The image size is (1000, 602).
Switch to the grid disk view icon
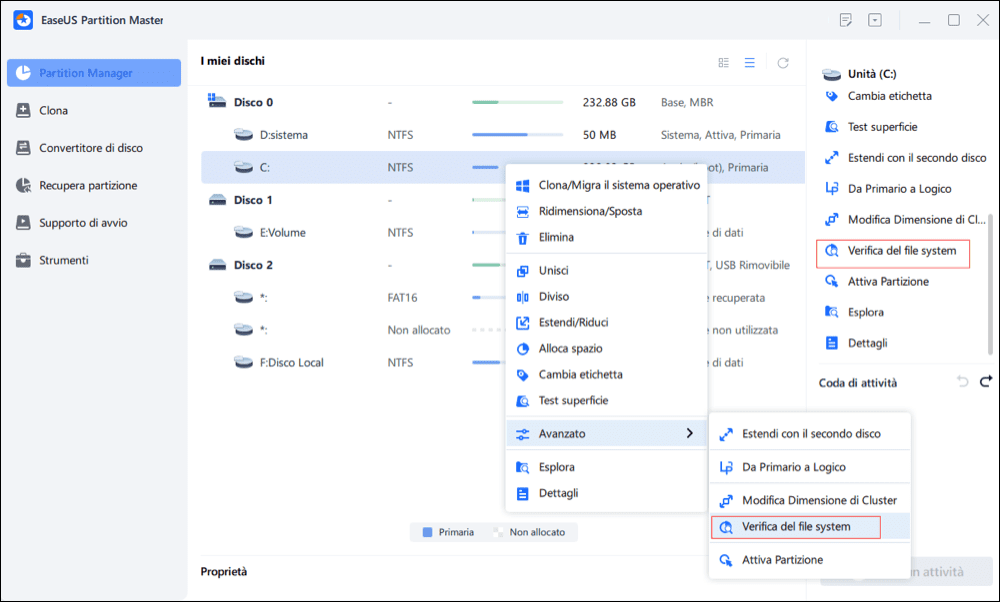pyautogui.click(x=723, y=62)
